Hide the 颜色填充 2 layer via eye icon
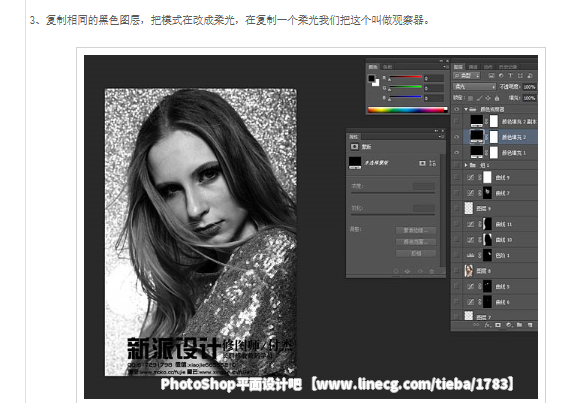 (457, 137)
